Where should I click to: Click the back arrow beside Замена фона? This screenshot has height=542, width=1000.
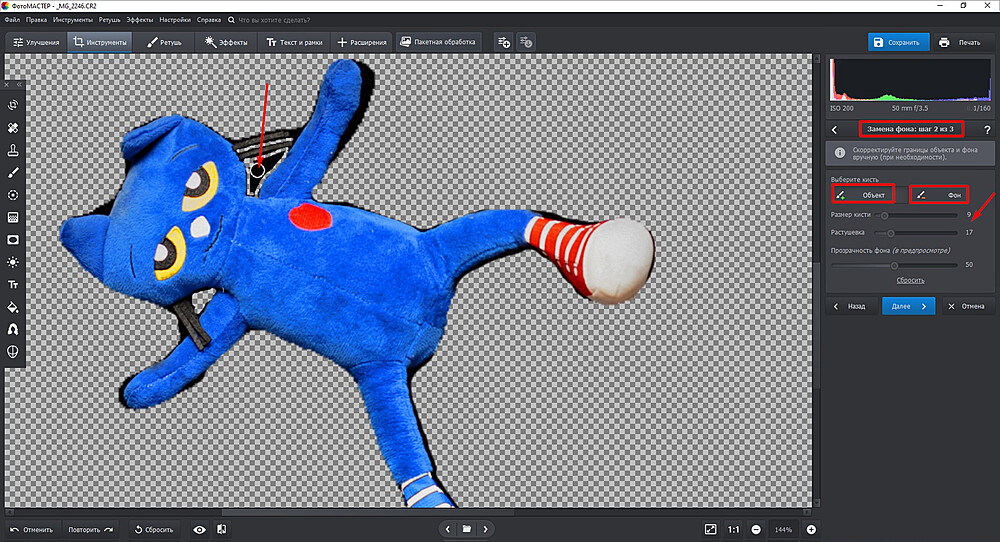pyautogui.click(x=835, y=129)
